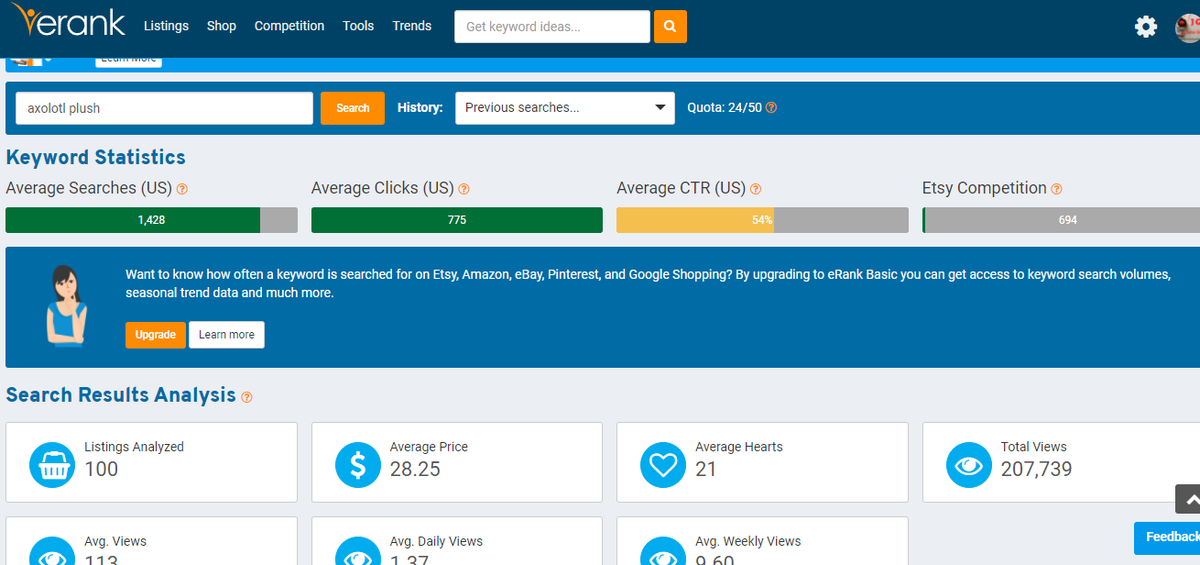The height and width of the screenshot is (565, 1200).
Task: Click help icon beside Average Clicks (US)
Action: tap(464, 189)
